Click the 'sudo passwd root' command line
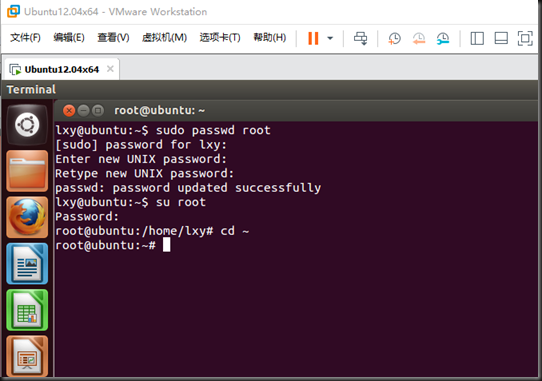 pyautogui.click(x=163, y=130)
